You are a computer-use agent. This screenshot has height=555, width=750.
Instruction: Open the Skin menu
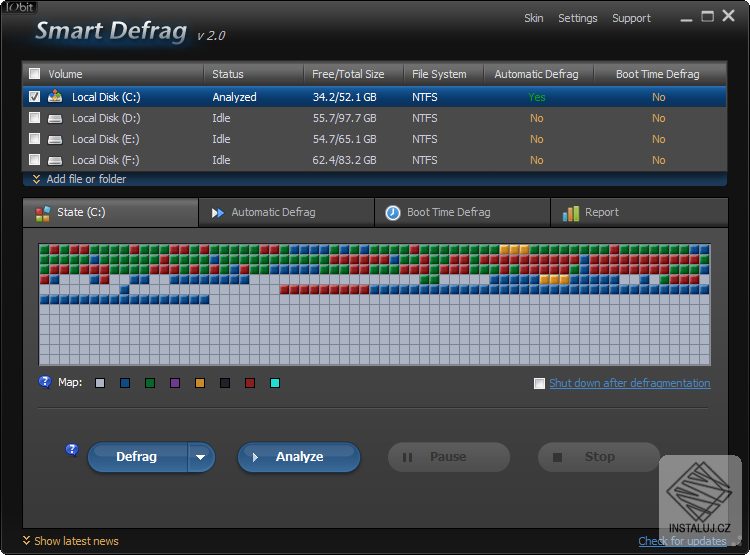click(x=533, y=18)
